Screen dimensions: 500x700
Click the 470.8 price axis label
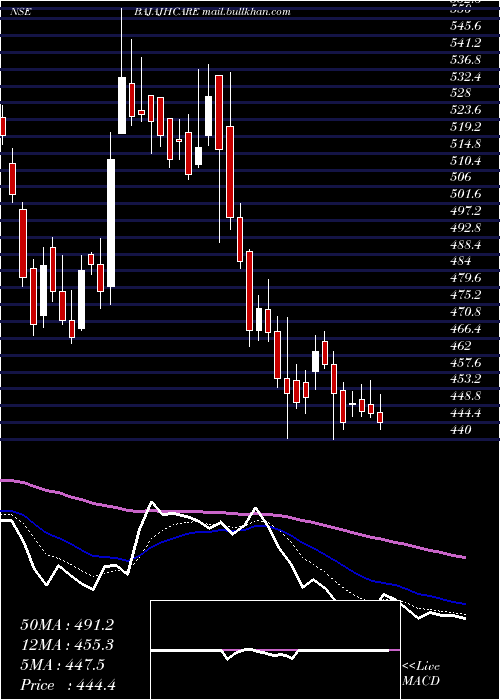tap(466, 312)
